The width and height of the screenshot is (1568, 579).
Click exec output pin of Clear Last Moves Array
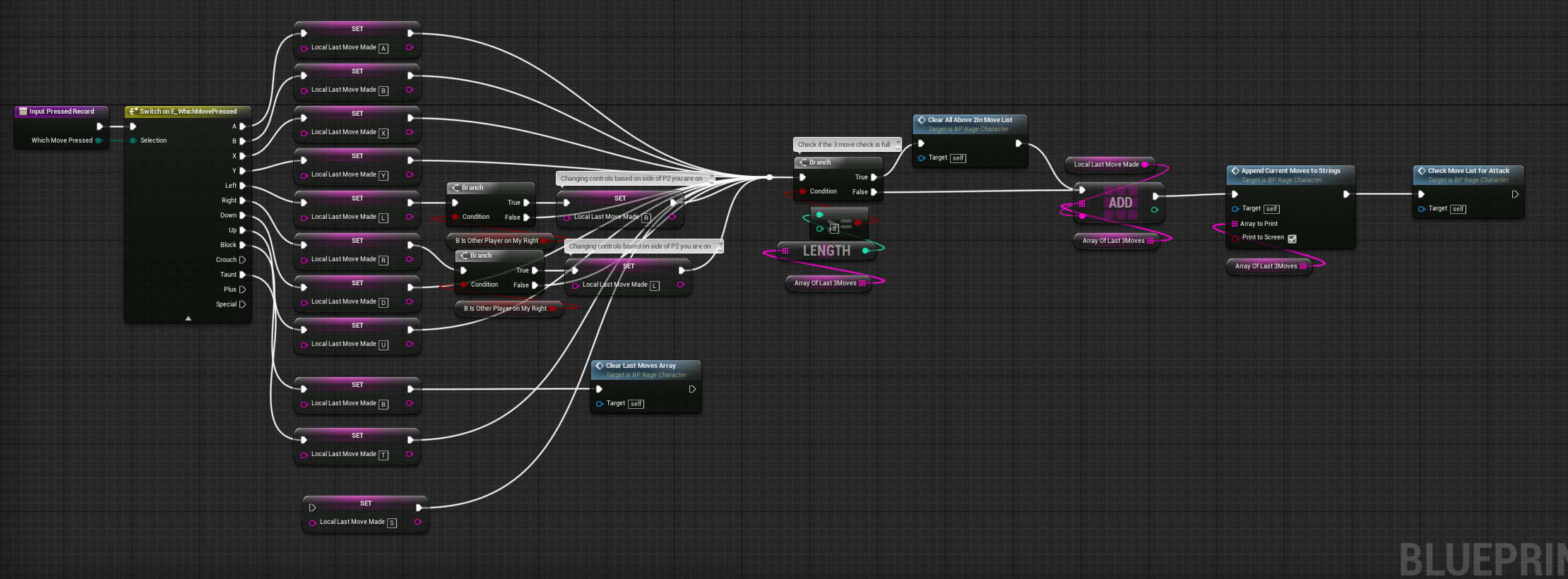tap(692, 389)
